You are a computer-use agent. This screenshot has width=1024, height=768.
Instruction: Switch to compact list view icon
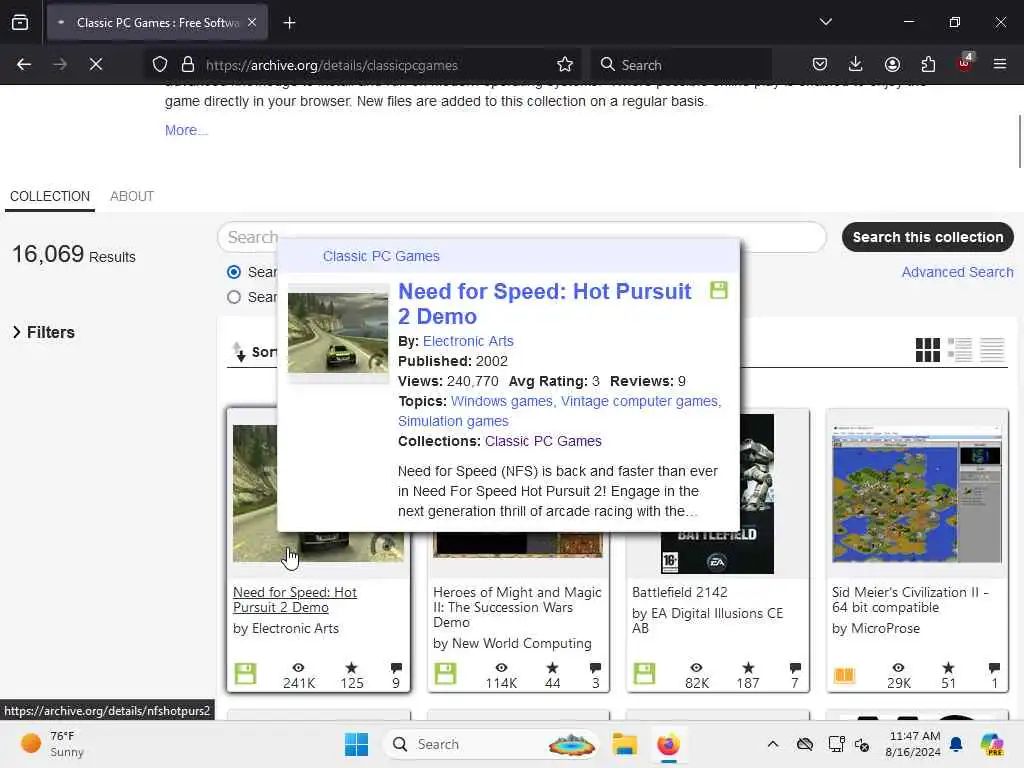(x=992, y=350)
